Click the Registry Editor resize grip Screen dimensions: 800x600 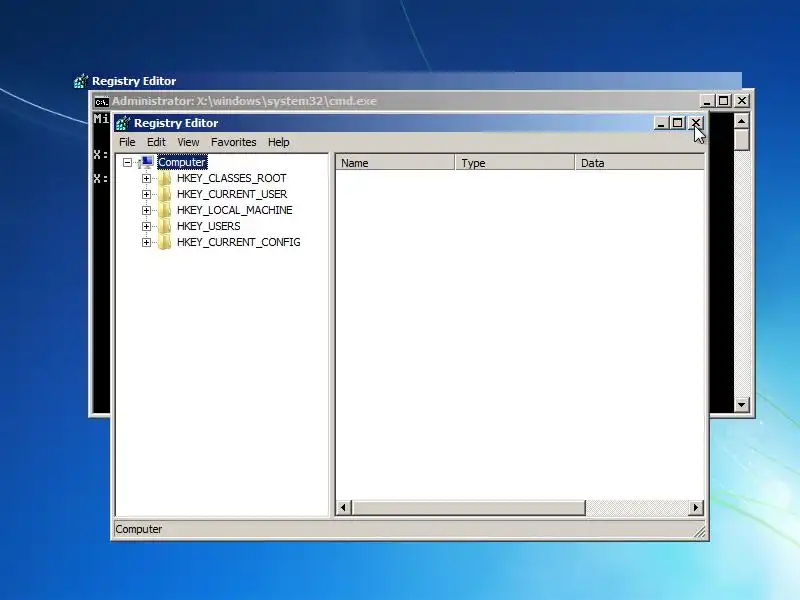point(700,532)
